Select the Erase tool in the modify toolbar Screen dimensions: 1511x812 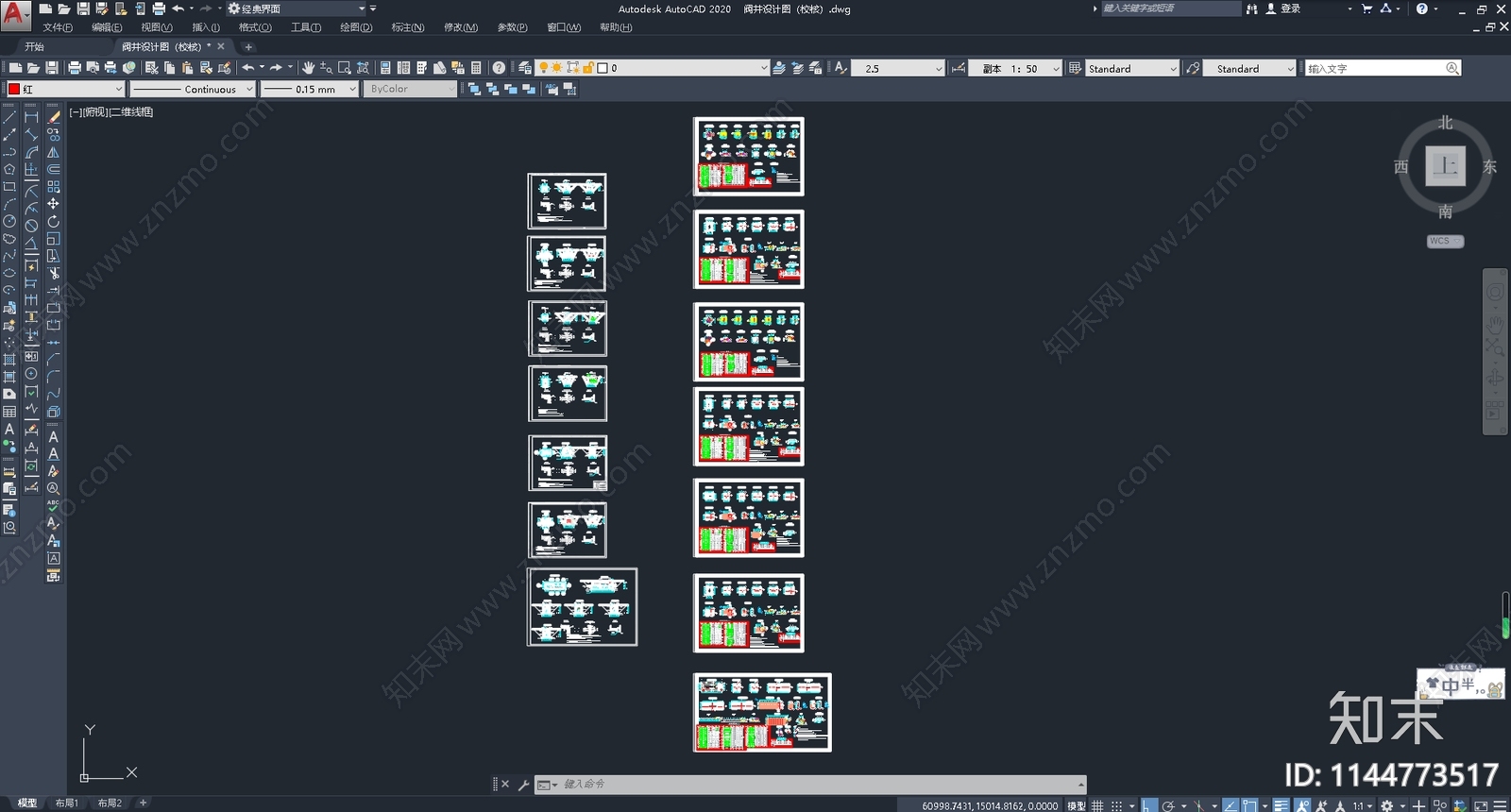click(54, 117)
